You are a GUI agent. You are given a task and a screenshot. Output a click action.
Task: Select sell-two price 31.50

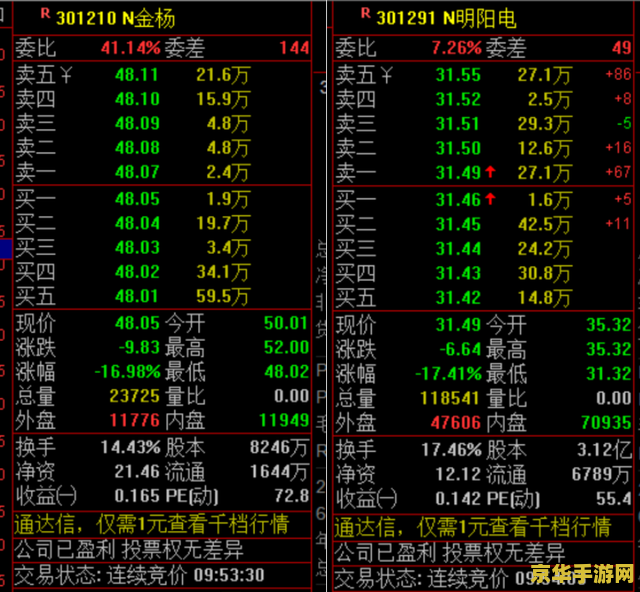coord(458,148)
